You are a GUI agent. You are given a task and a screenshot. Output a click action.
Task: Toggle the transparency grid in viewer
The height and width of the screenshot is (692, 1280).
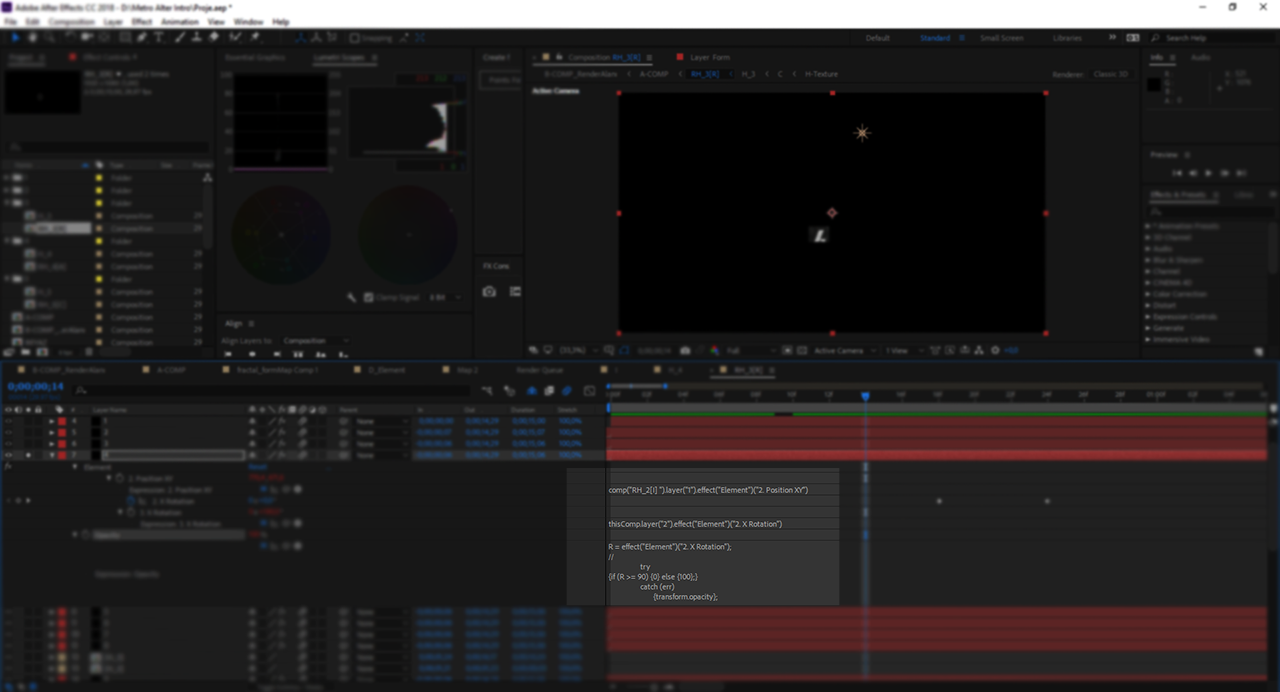pos(803,350)
